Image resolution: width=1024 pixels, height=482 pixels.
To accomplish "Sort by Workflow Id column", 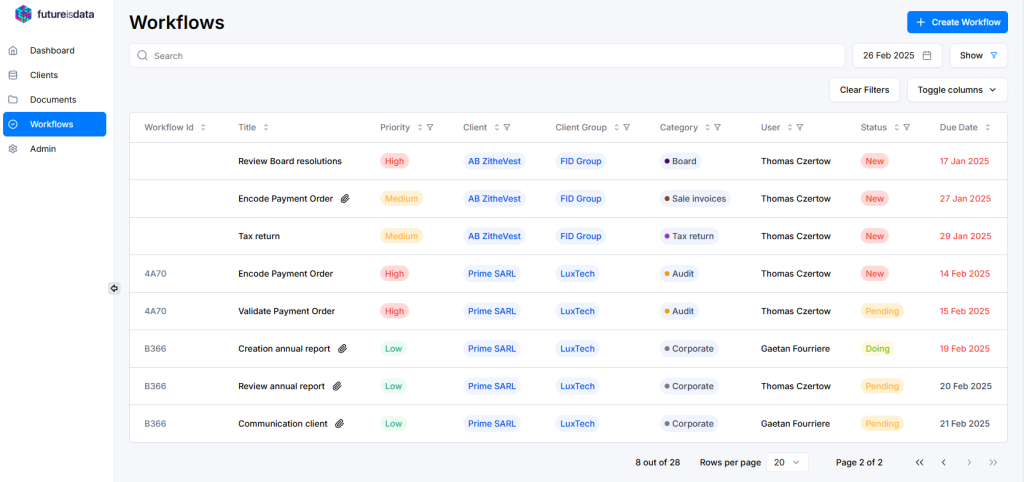I will (x=203, y=128).
